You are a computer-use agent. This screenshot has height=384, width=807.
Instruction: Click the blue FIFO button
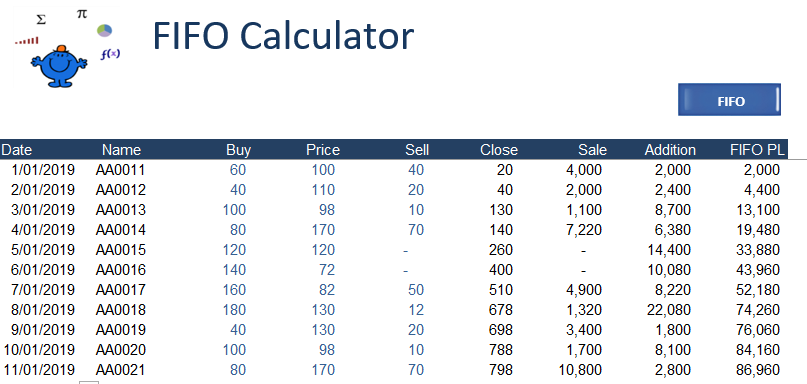[x=729, y=100]
